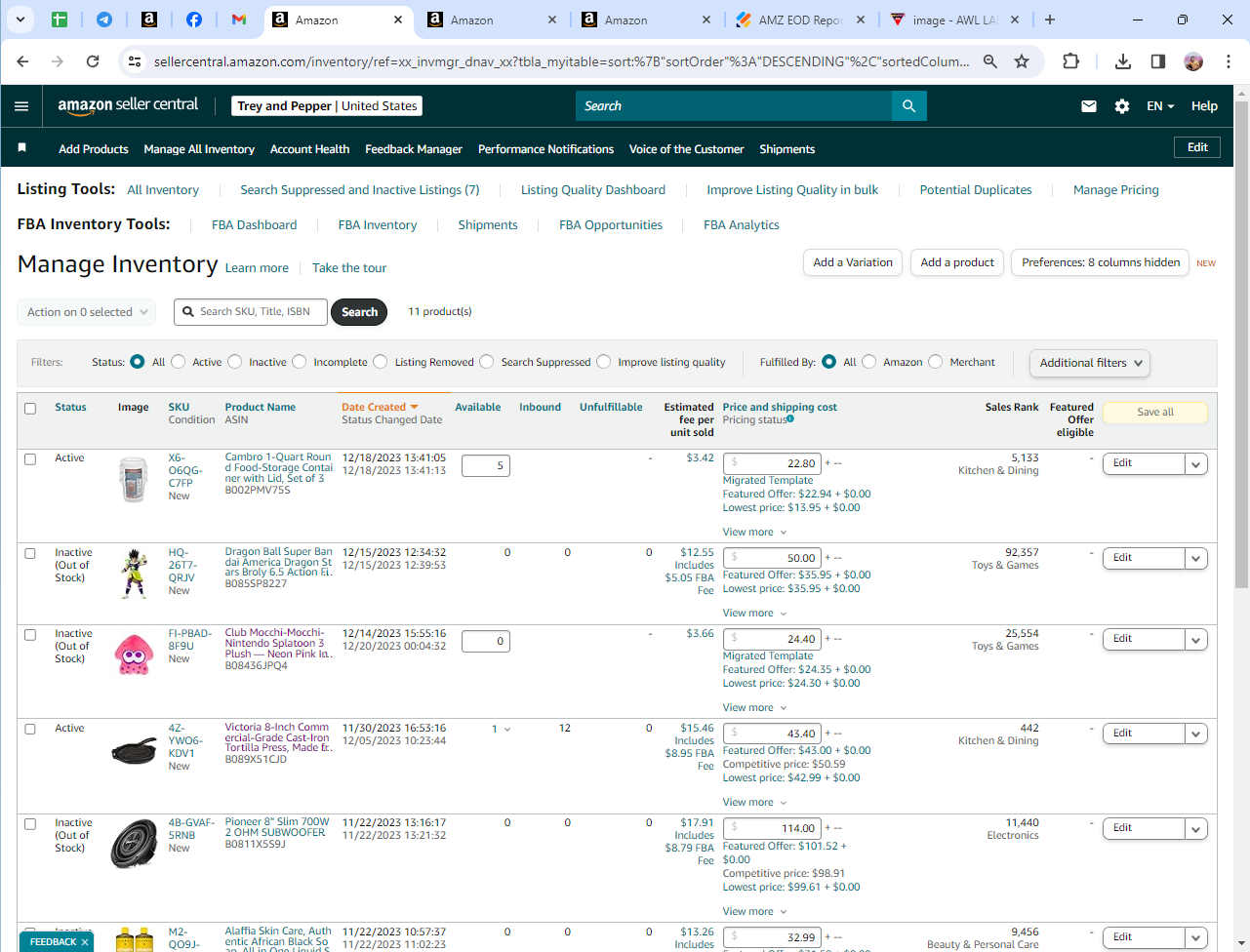Open the tab search dropdown arrow

[20, 20]
